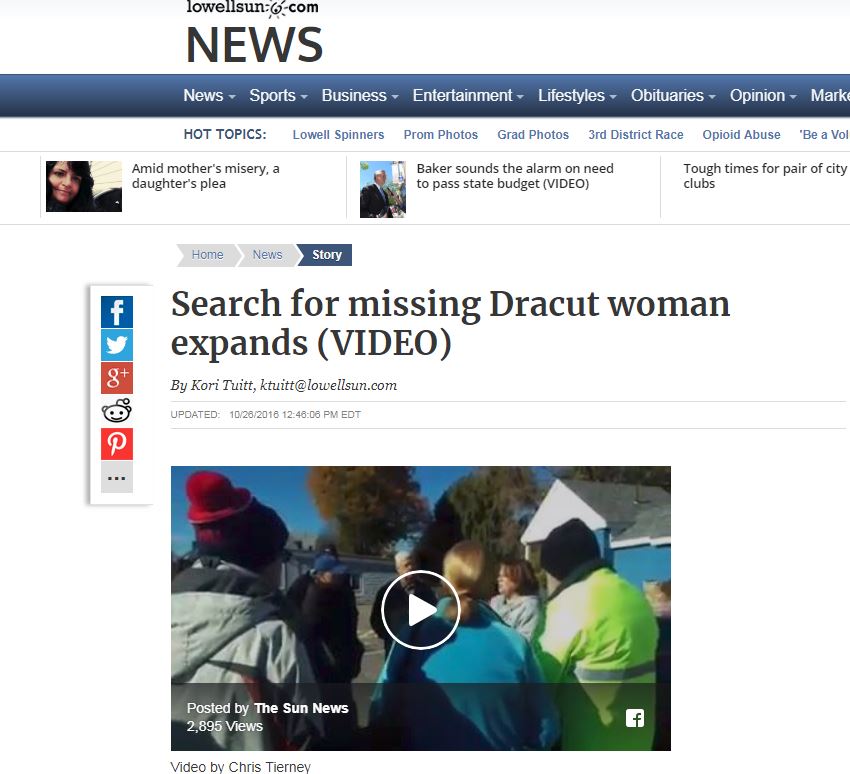
Task: Pin the article on Pinterest
Action: coord(117,444)
